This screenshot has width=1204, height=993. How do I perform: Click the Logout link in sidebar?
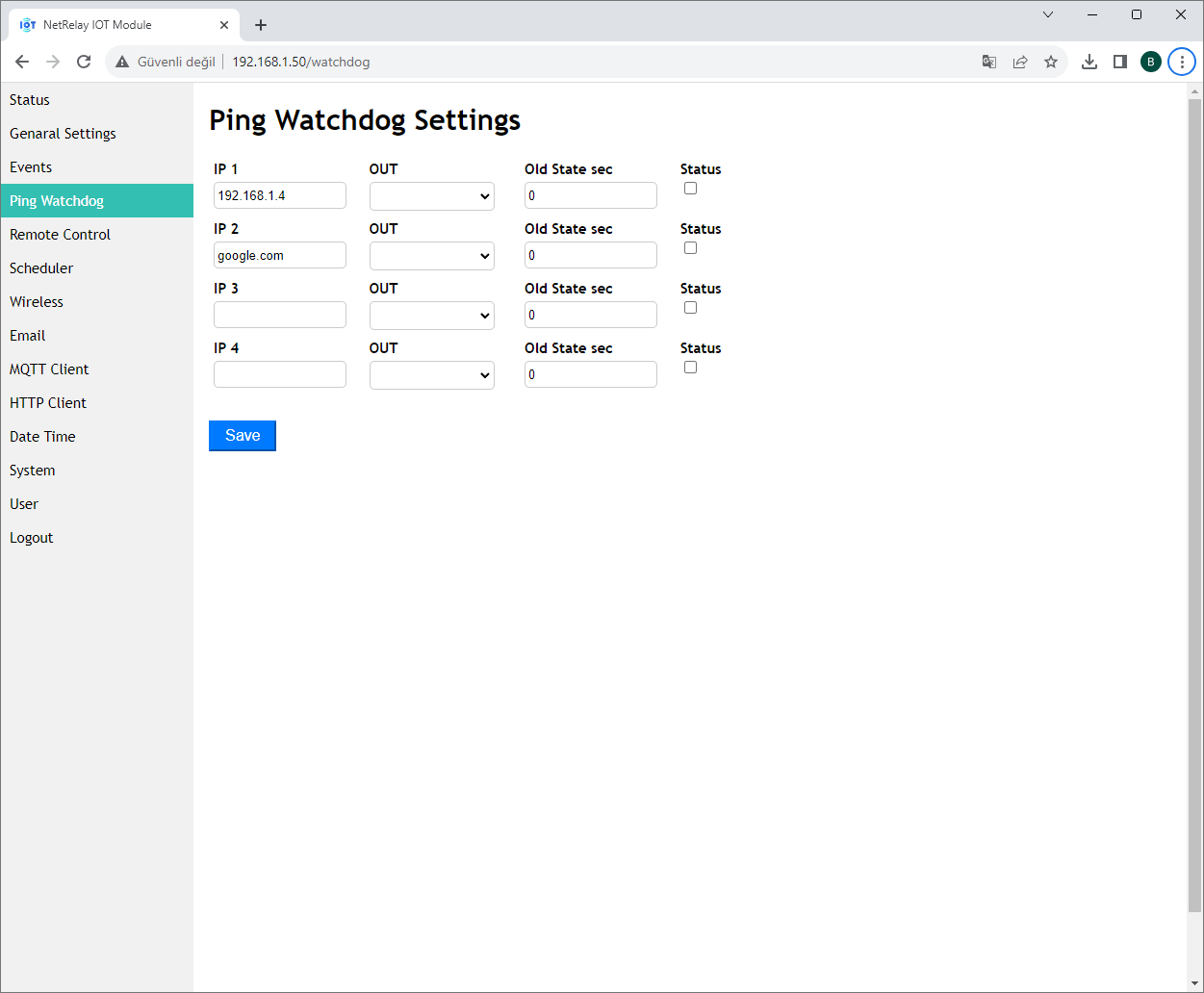[32, 538]
